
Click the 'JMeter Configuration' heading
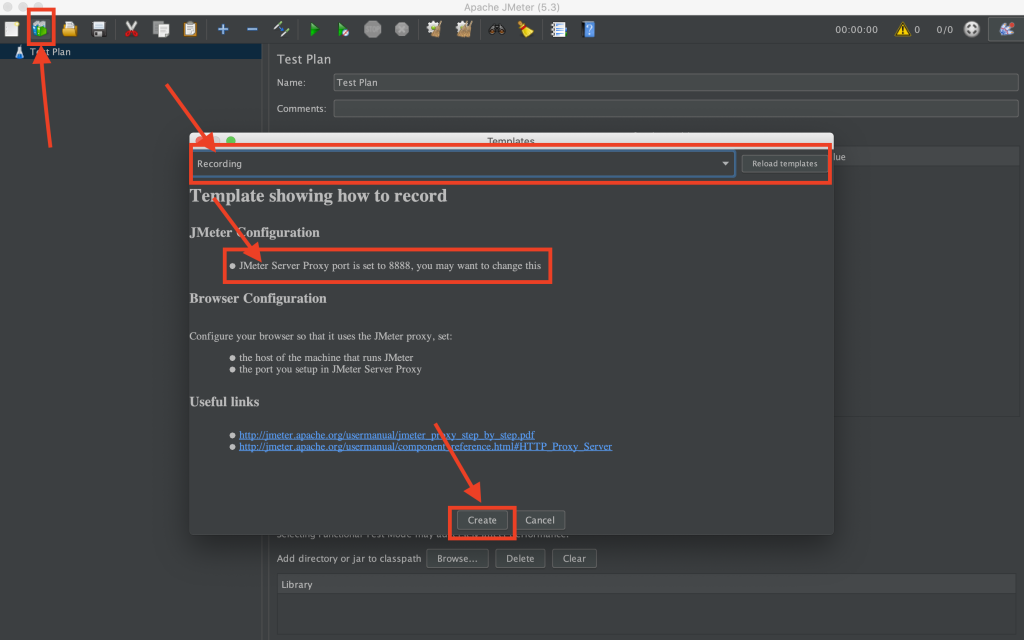[255, 232]
